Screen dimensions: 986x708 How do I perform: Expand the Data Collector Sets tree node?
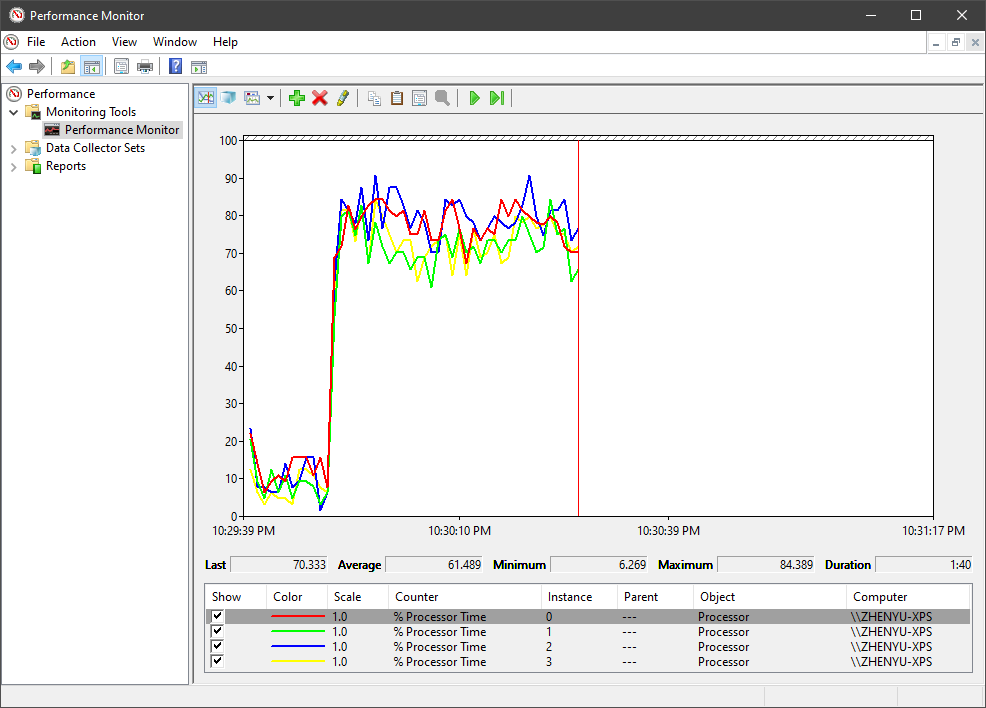(14, 148)
